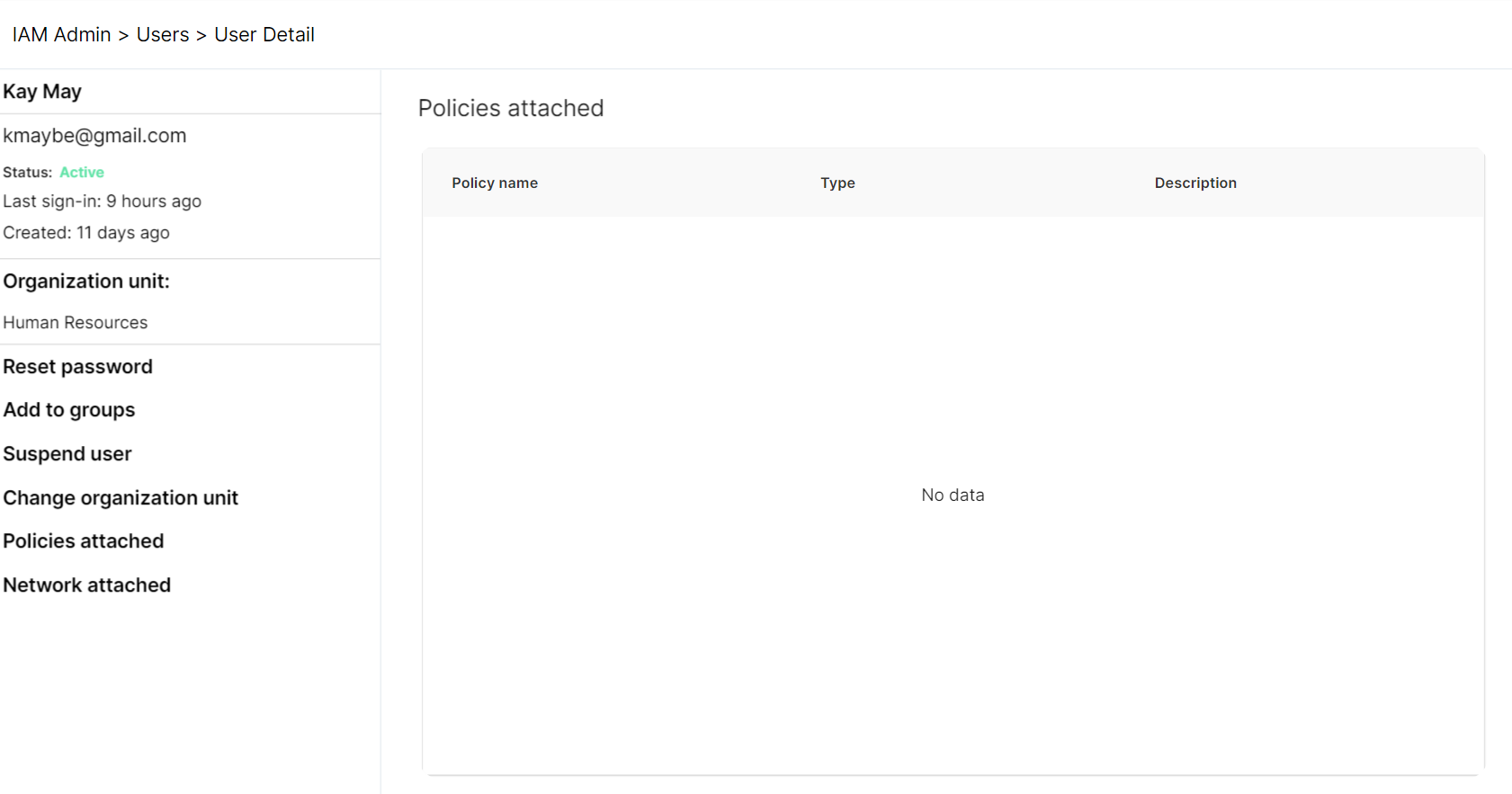This screenshot has height=794, width=1512.
Task: Open Reset password action
Action: pos(78,367)
